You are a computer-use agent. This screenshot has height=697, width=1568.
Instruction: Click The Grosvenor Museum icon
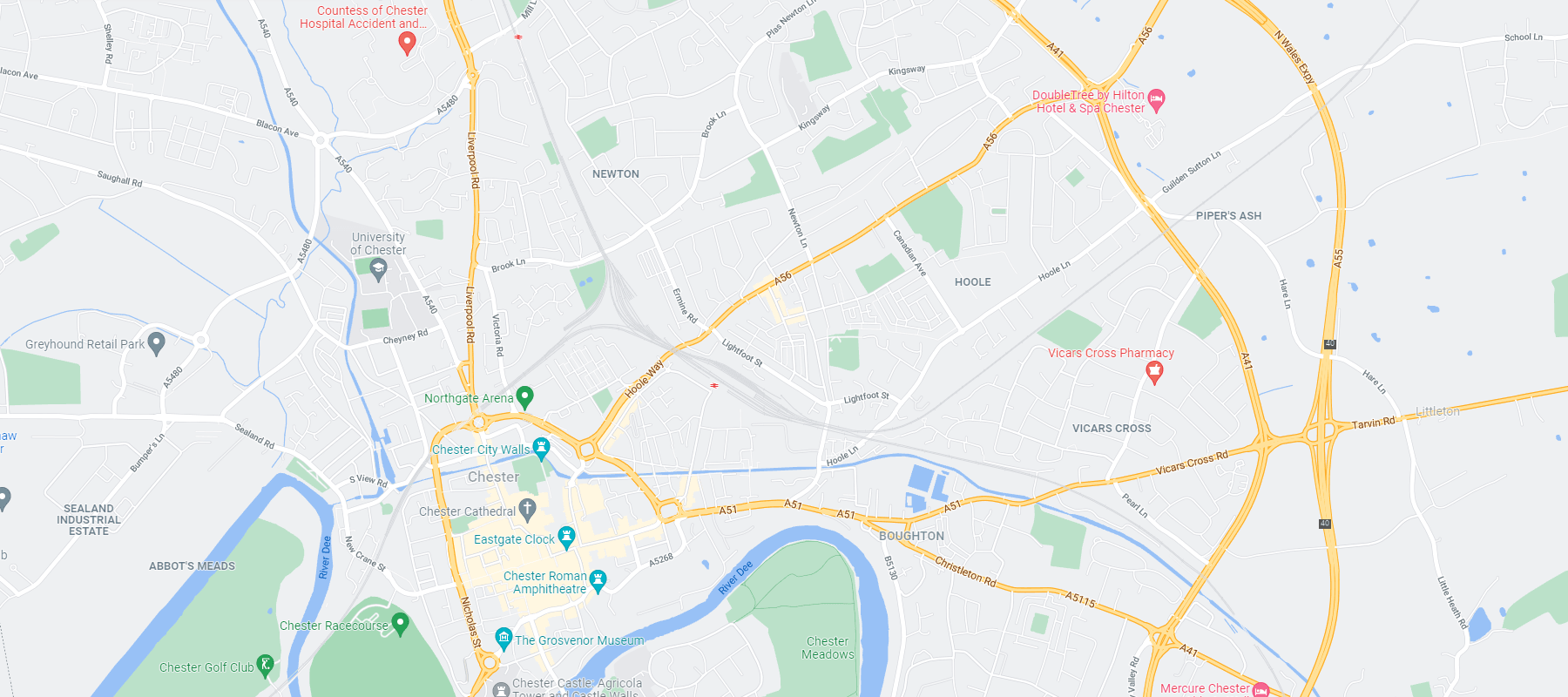pyautogui.click(x=504, y=639)
